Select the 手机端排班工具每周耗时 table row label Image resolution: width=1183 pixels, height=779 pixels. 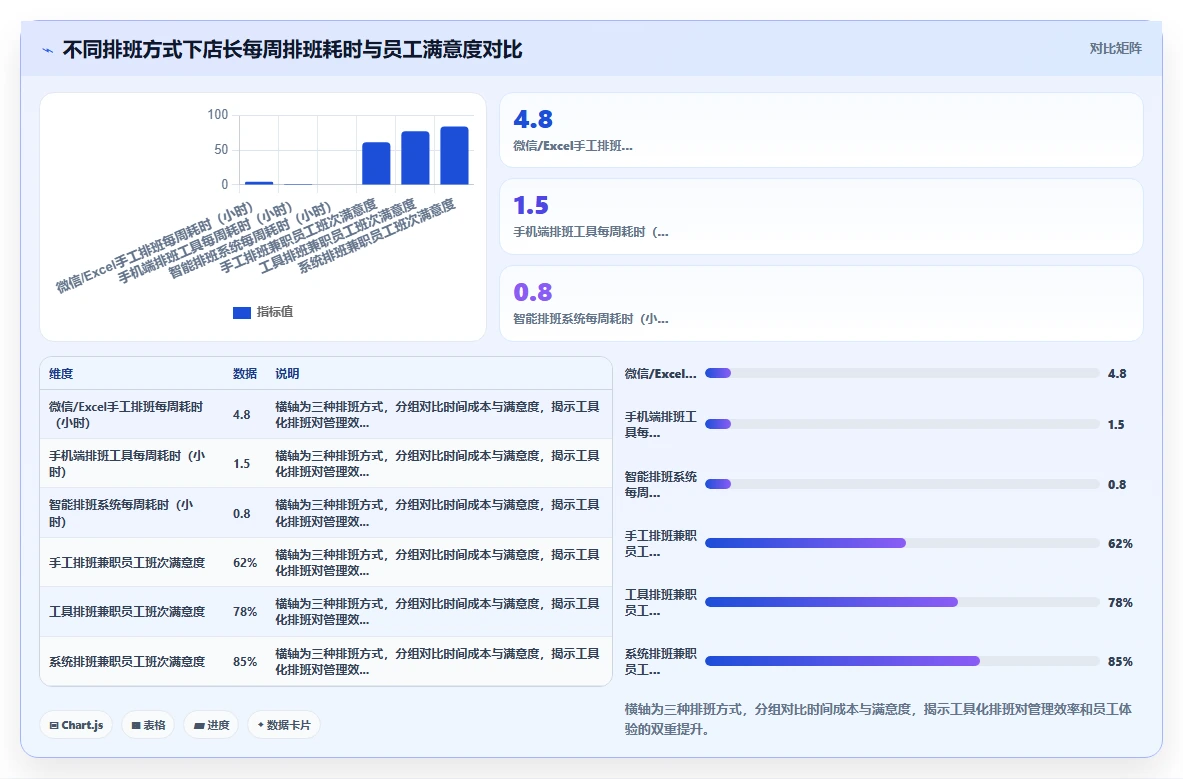pyautogui.click(x=127, y=463)
